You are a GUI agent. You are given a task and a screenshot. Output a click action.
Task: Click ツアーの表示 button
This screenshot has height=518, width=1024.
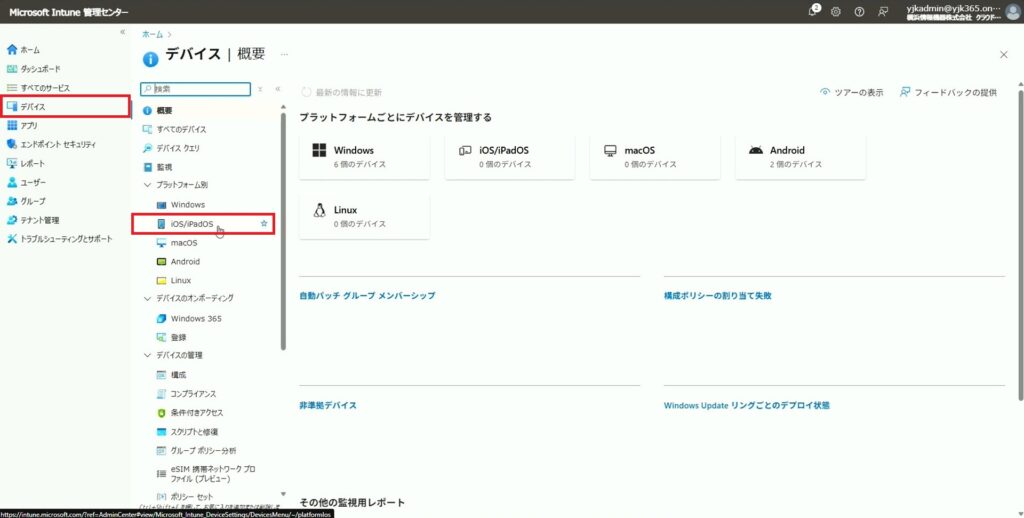pyautogui.click(x=852, y=93)
